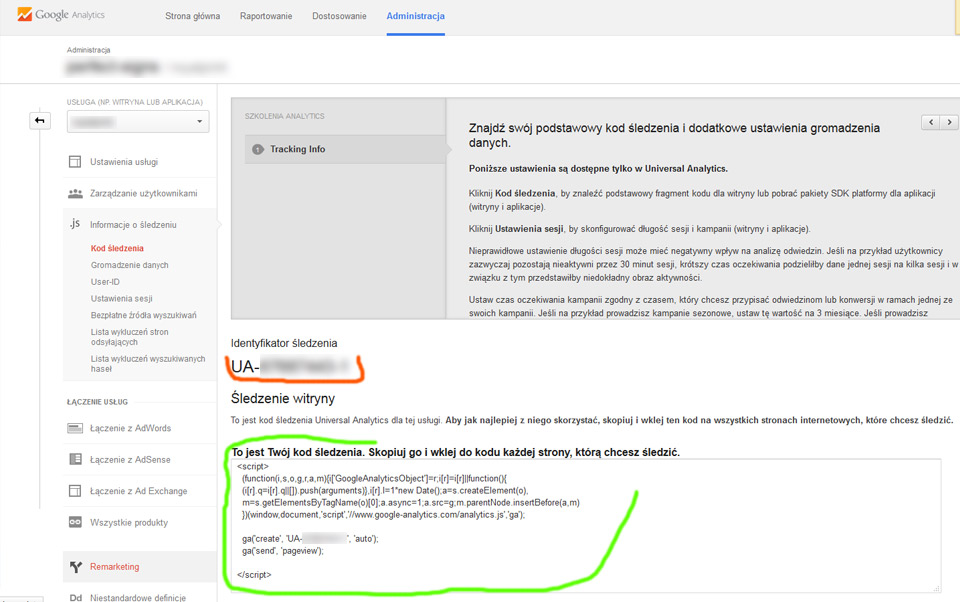Select User-ID submenu item
The width and height of the screenshot is (960, 602).
(x=105, y=282)
